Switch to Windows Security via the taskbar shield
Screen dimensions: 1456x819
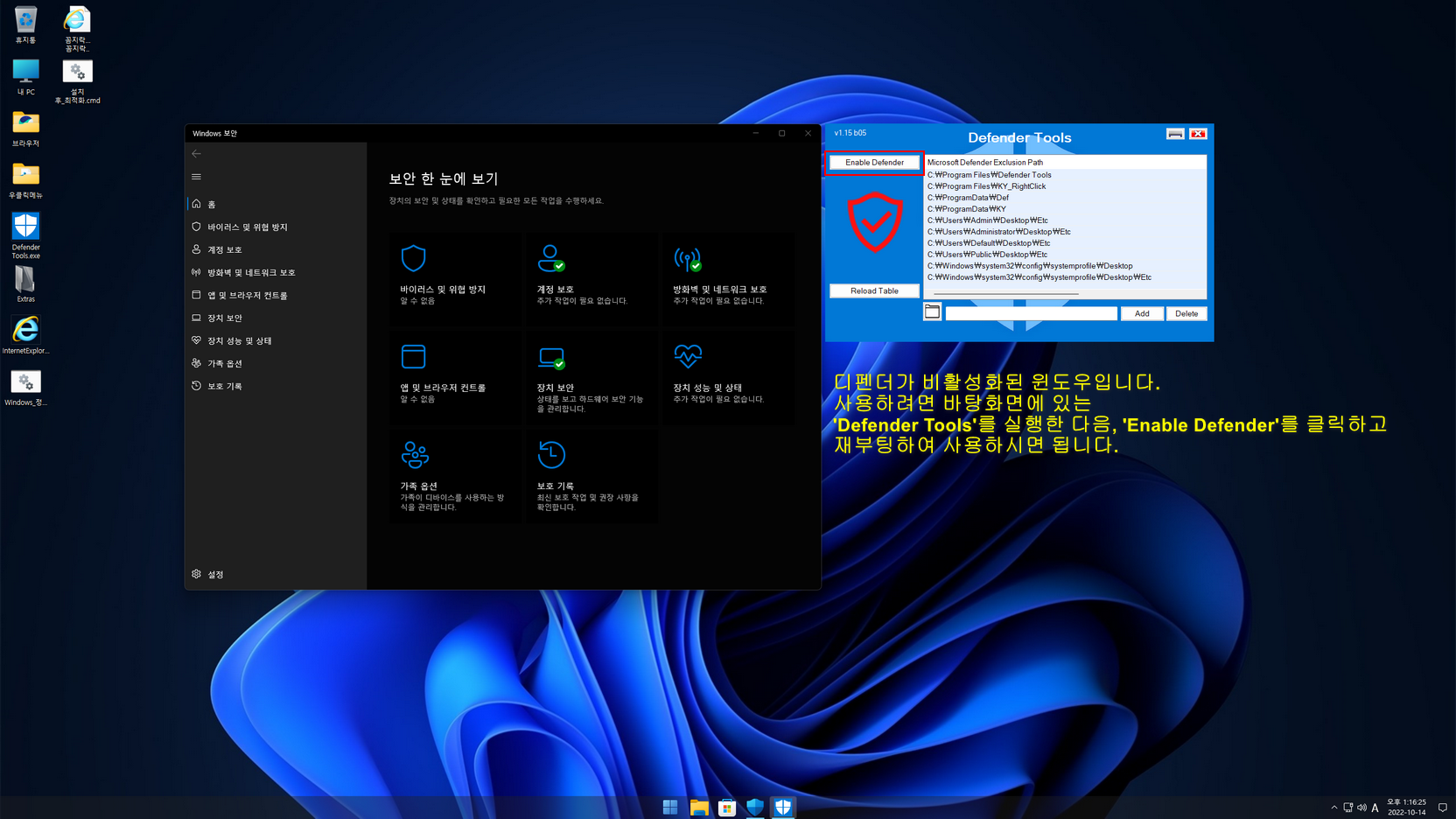coord(754,807)
